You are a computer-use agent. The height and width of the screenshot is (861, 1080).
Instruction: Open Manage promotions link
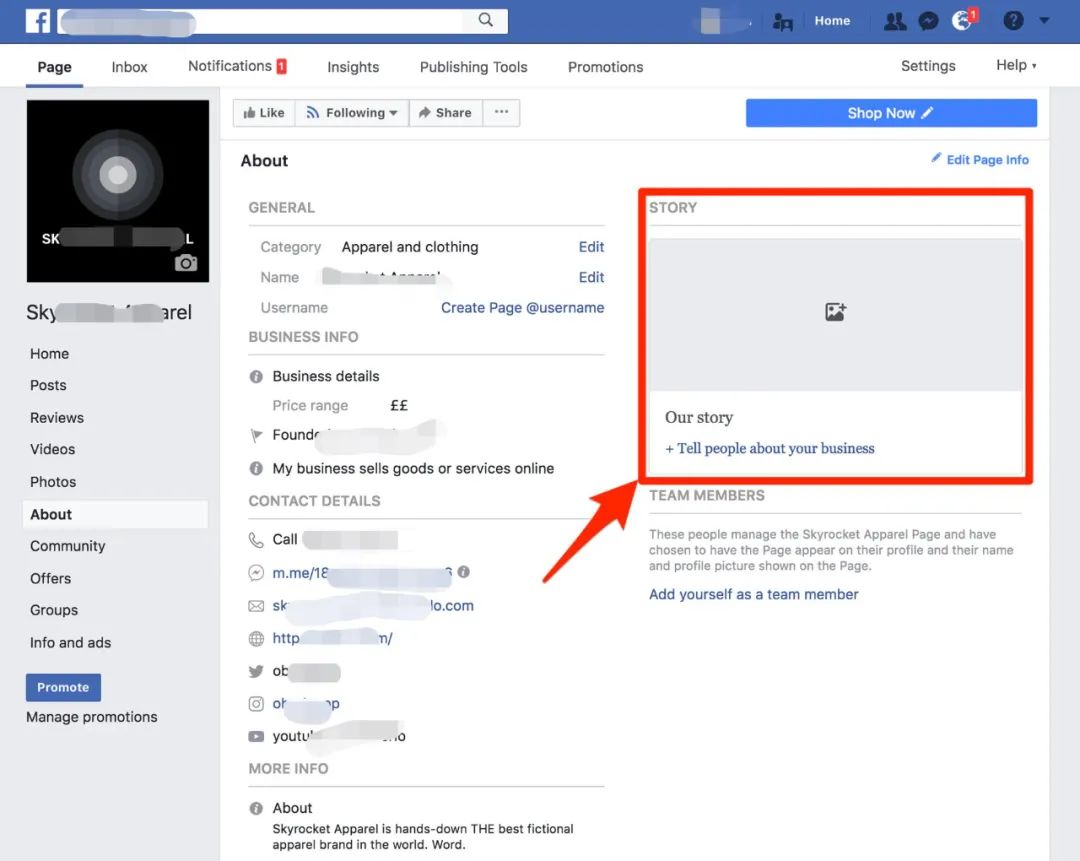pyautogui.click(x=92, y=717)
